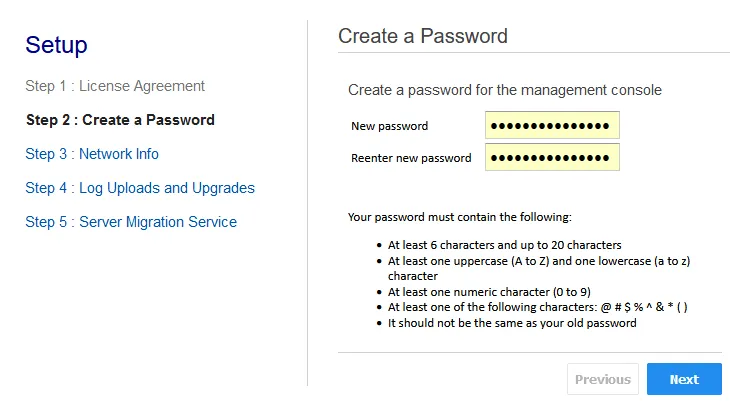Select Step 2 Create a Password
Image resolution: width=730 pixels, height=403 pixels.
tap(120, 120)
